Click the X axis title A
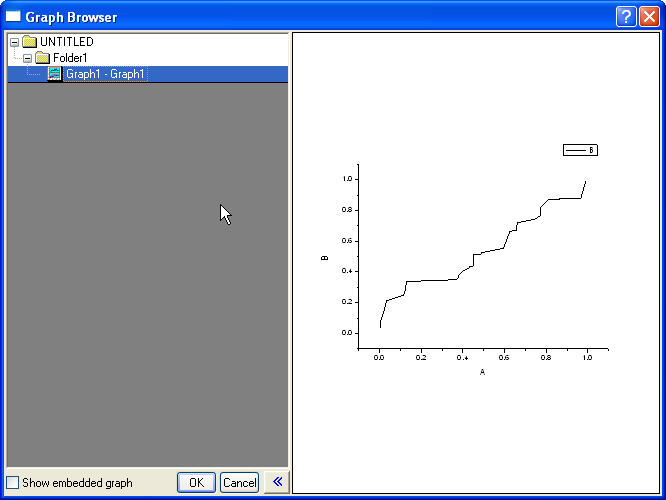The width and height of the screenshot is (666, 500). tap(482, 372)
